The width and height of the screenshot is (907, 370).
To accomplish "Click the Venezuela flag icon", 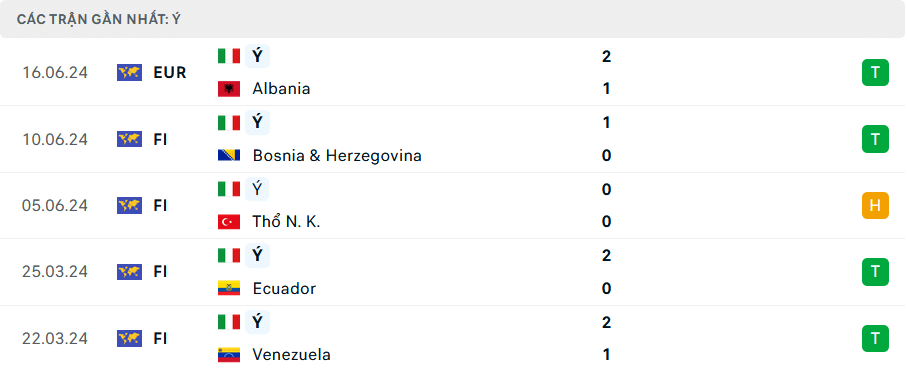I will click(229, 354).
